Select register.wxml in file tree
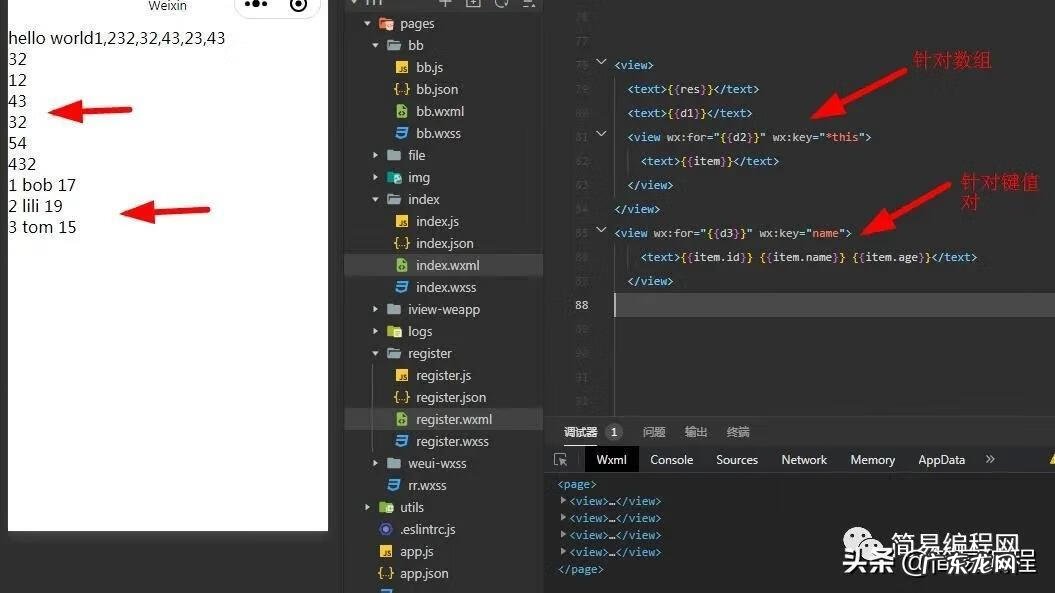The image size is (1055, 593). 453,419
